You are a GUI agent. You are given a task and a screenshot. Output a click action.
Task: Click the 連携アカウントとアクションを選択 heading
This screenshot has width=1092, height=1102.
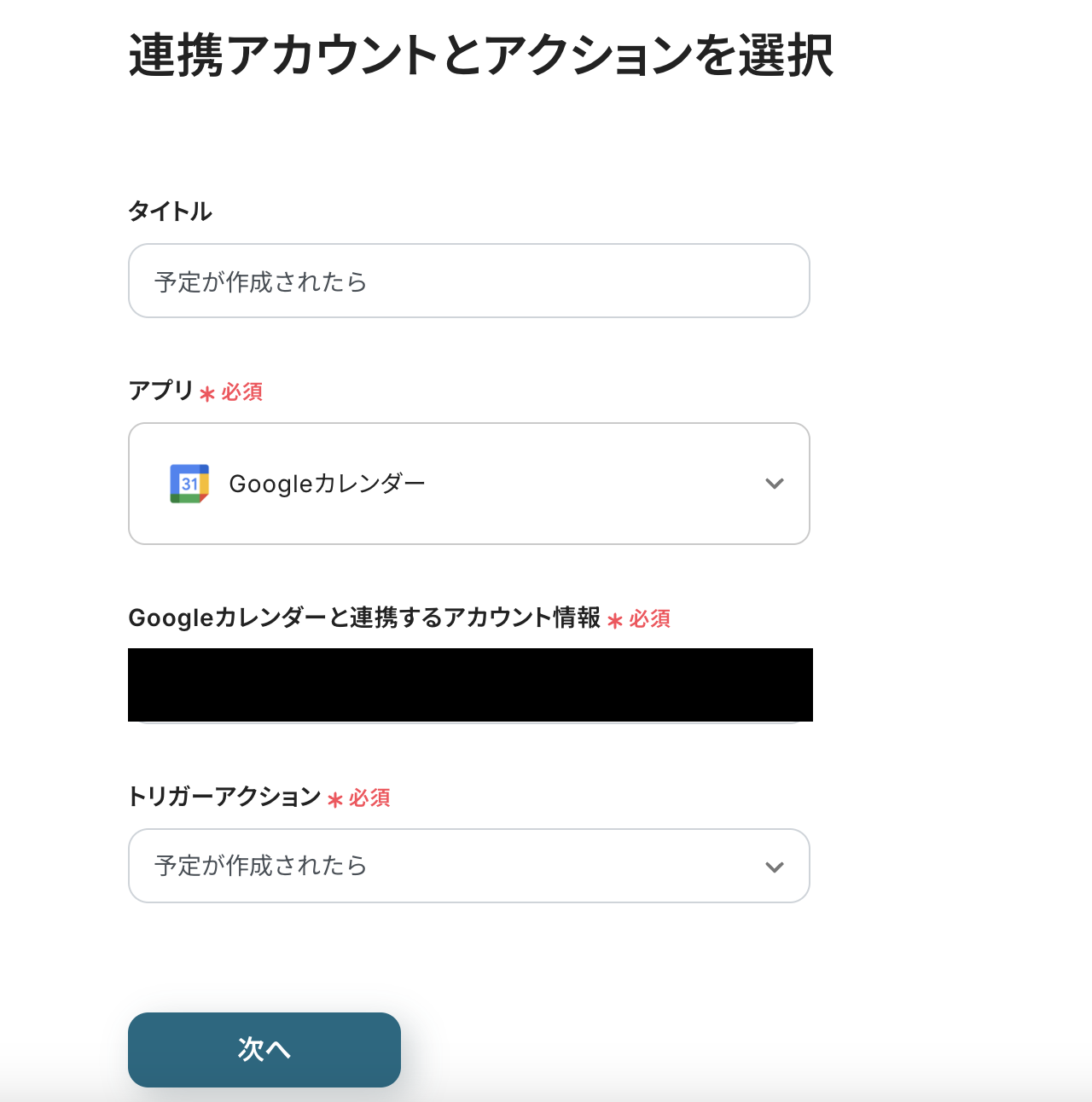(x=480, y=56)
